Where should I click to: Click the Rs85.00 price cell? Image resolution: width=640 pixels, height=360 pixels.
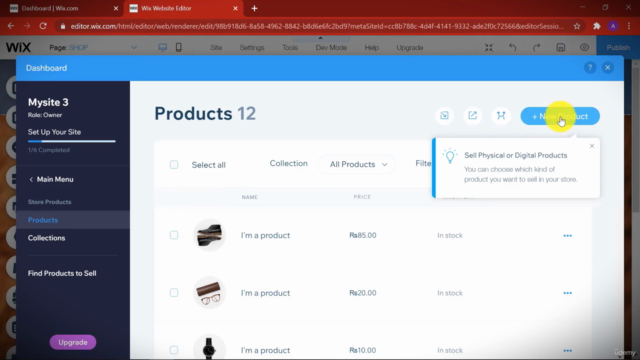[363, 235]
